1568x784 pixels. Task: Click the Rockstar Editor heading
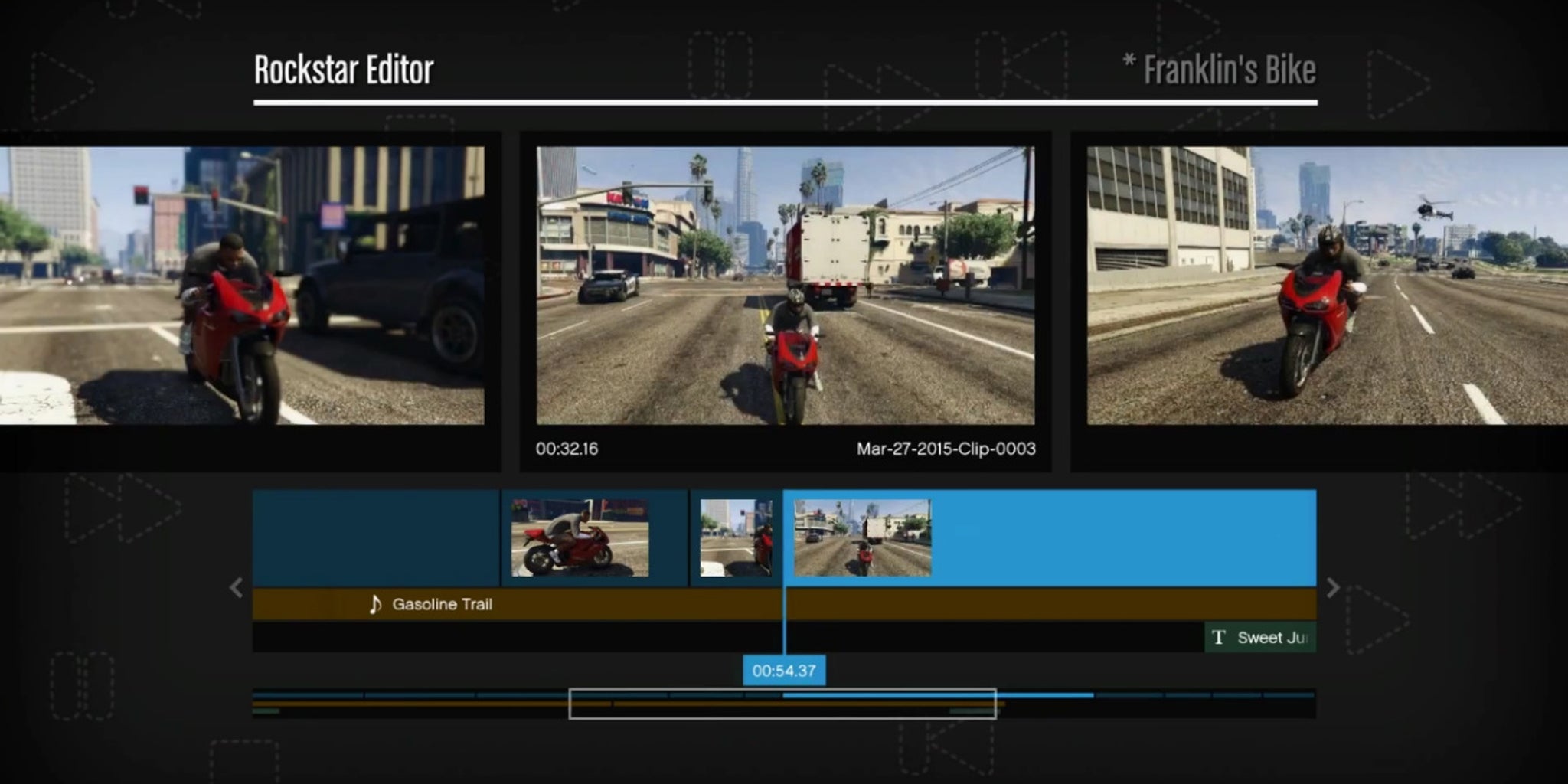[344, 70]
